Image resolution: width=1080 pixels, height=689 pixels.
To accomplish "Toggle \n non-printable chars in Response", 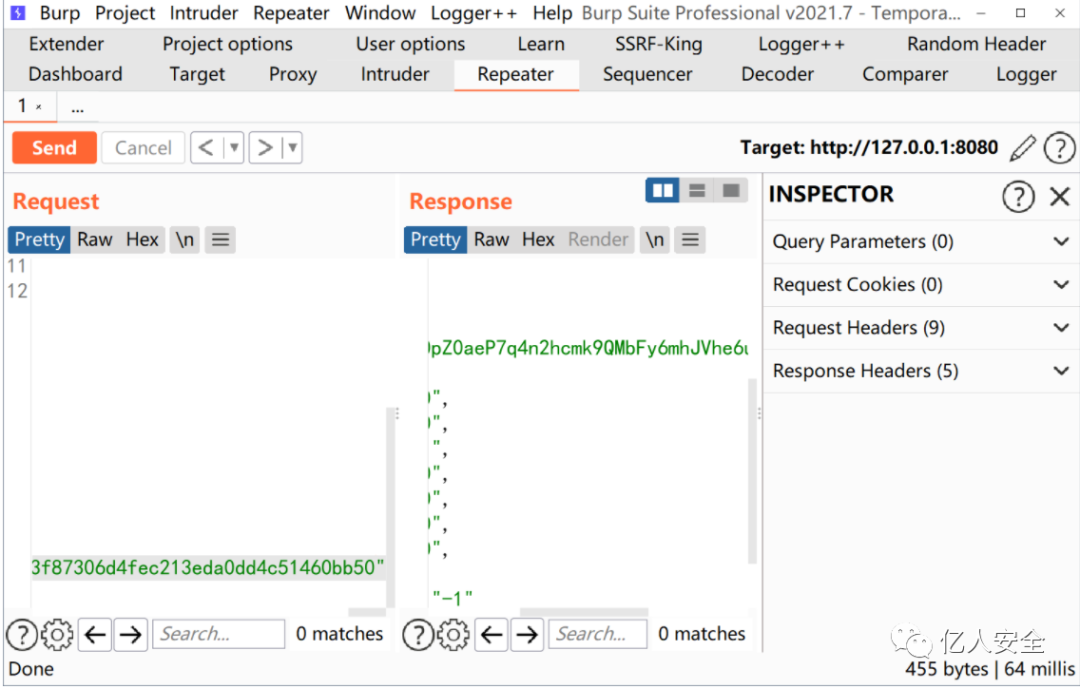I will [654, 240].
